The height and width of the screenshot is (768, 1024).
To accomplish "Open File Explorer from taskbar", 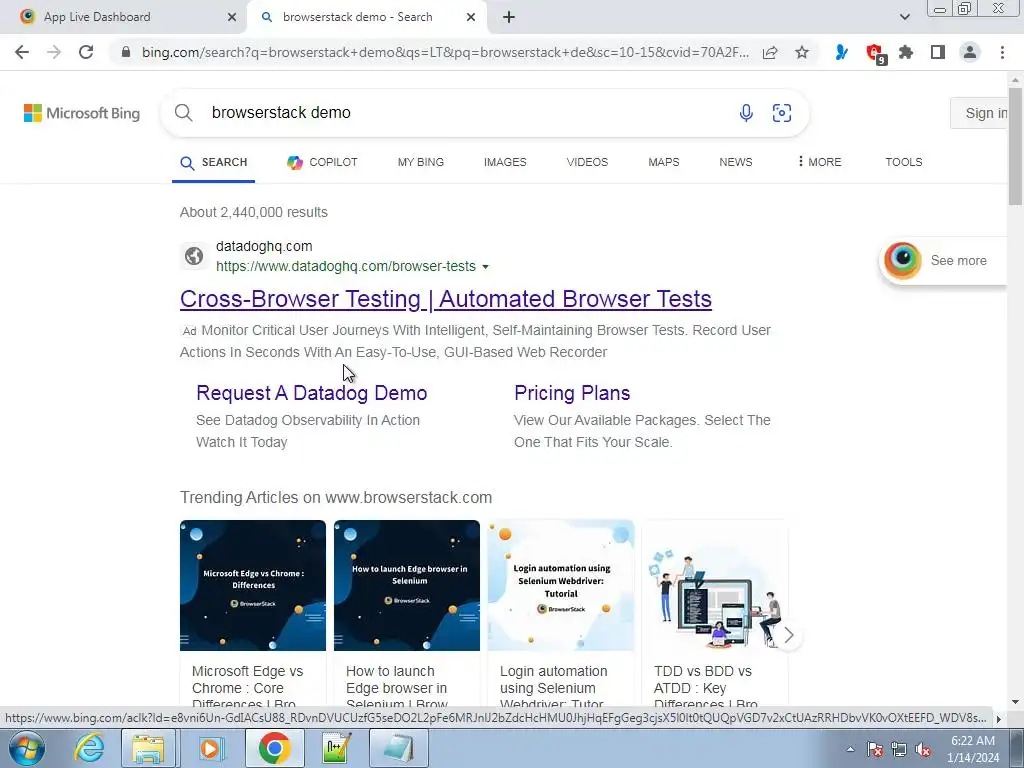I will (x=148, y=748).
